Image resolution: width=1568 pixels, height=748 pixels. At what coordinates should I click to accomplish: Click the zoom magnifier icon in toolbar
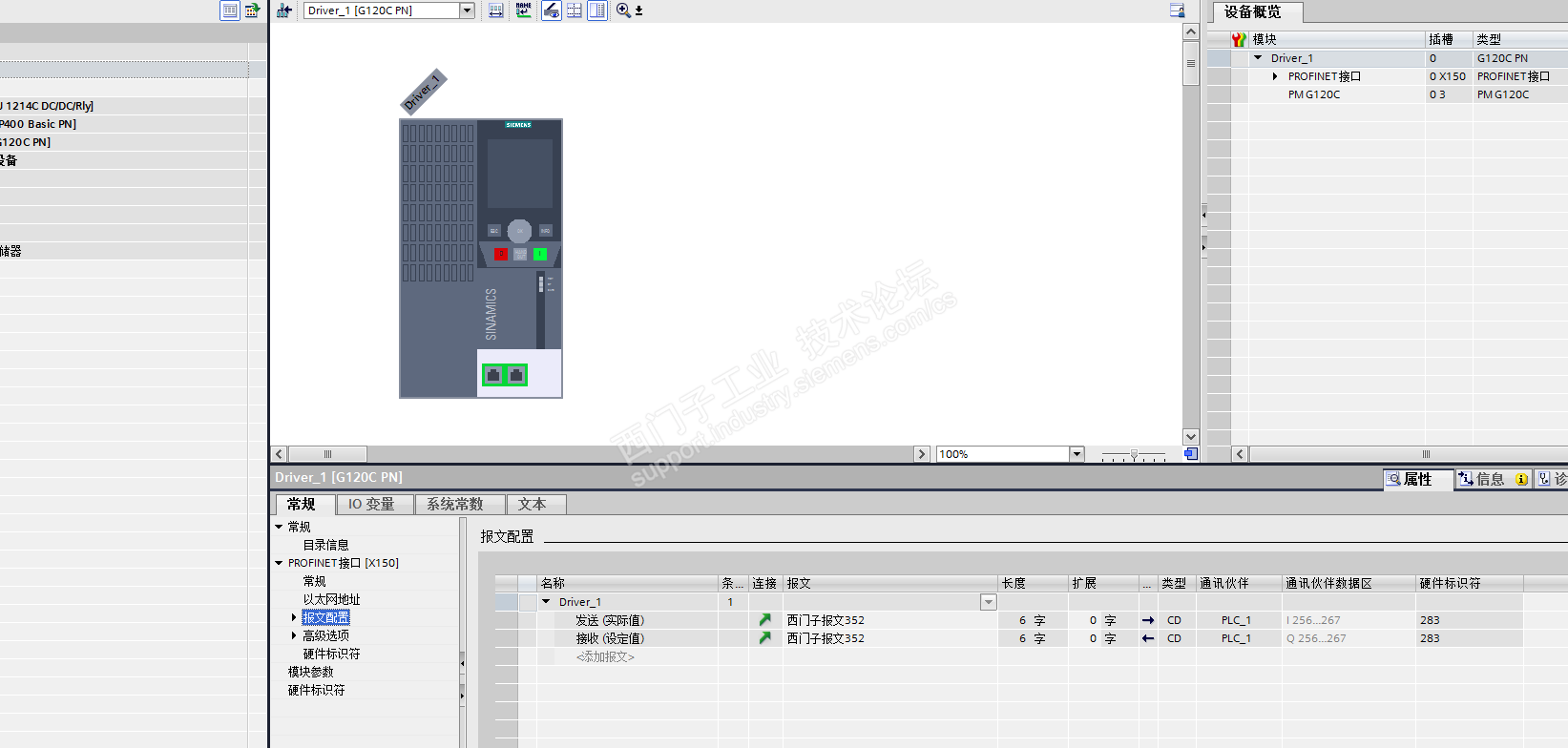click(623, 10)
